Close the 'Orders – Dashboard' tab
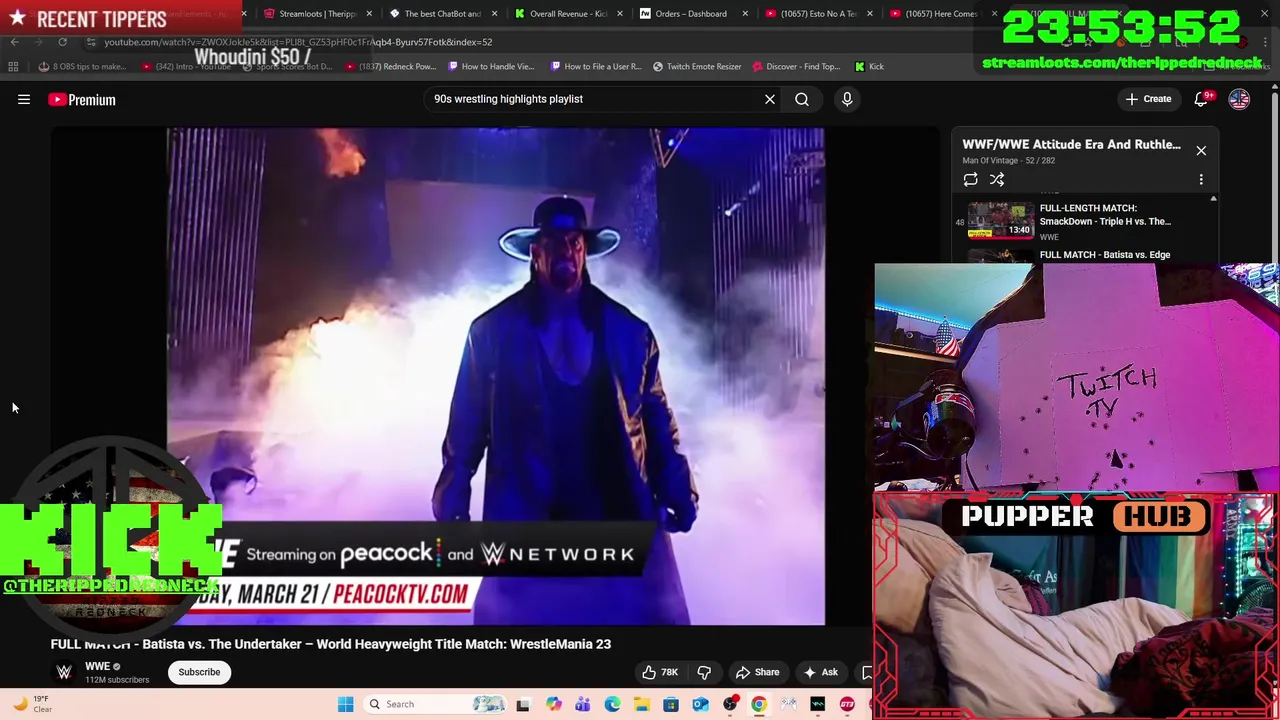The image size is (1280, 720). click(x=745, y=14)
